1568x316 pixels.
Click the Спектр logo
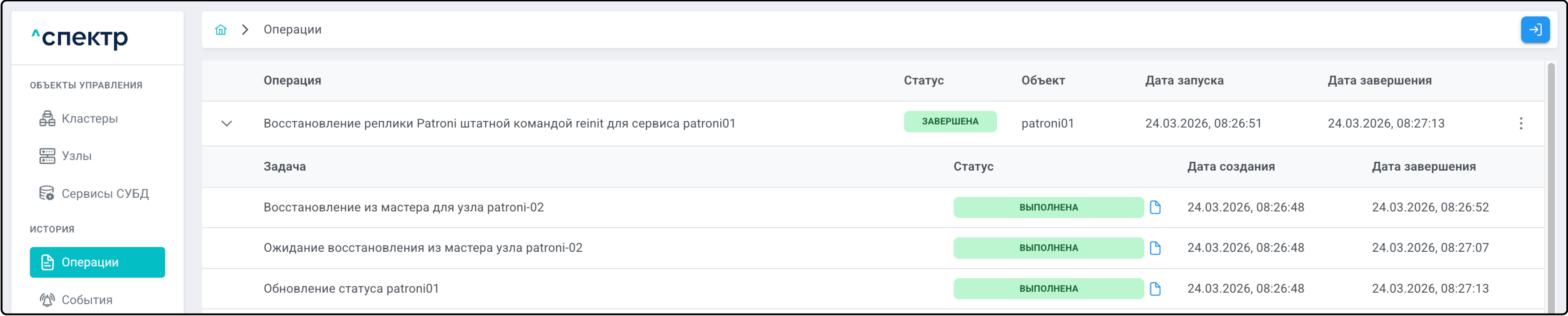point(80,38)
